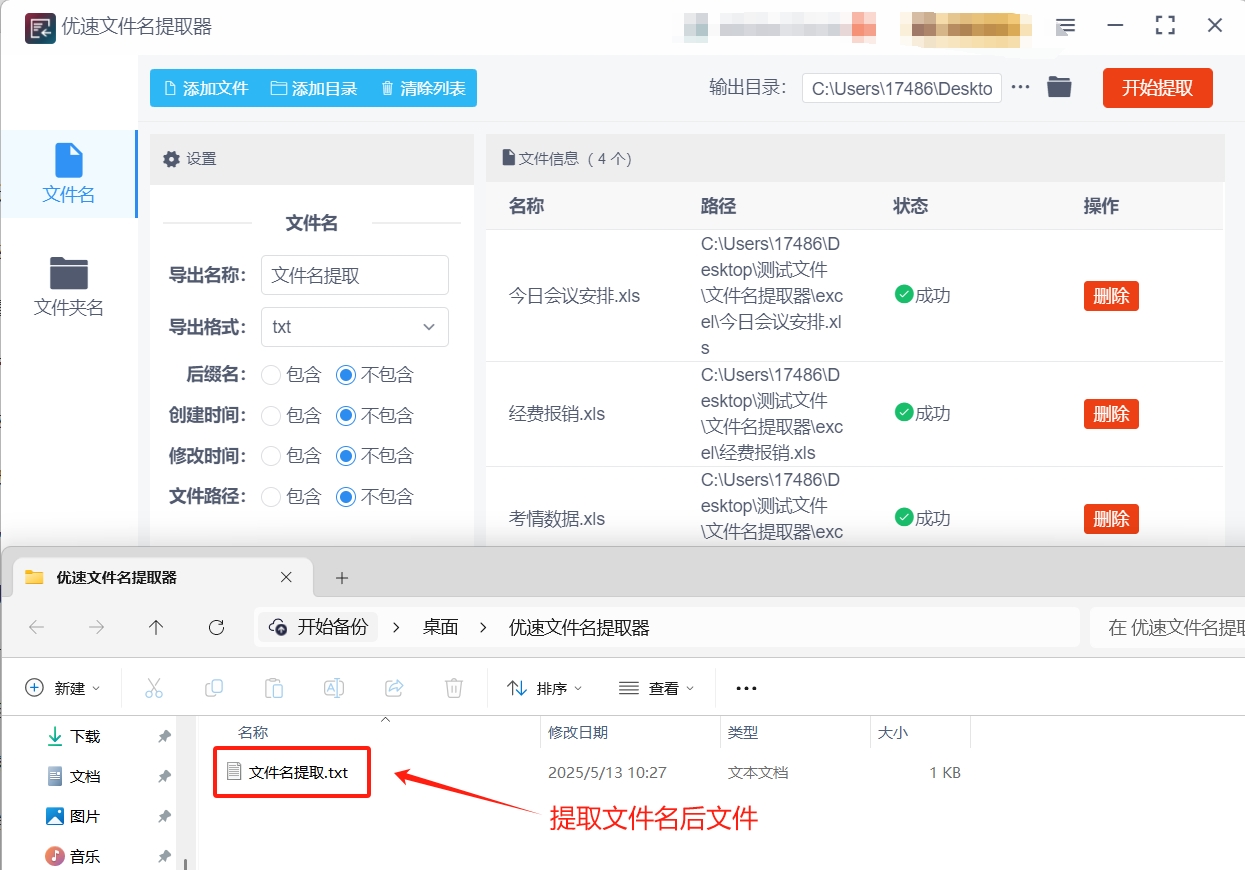Open the 查看 dropdown
Viewport: 1245px width, 870px height.
(x=656, y=688)
